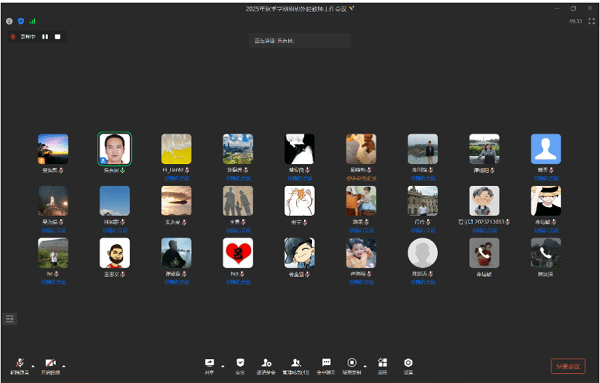600x383 pixels.
Task: Stop the ongoing recording
Action: coord(57,37)
